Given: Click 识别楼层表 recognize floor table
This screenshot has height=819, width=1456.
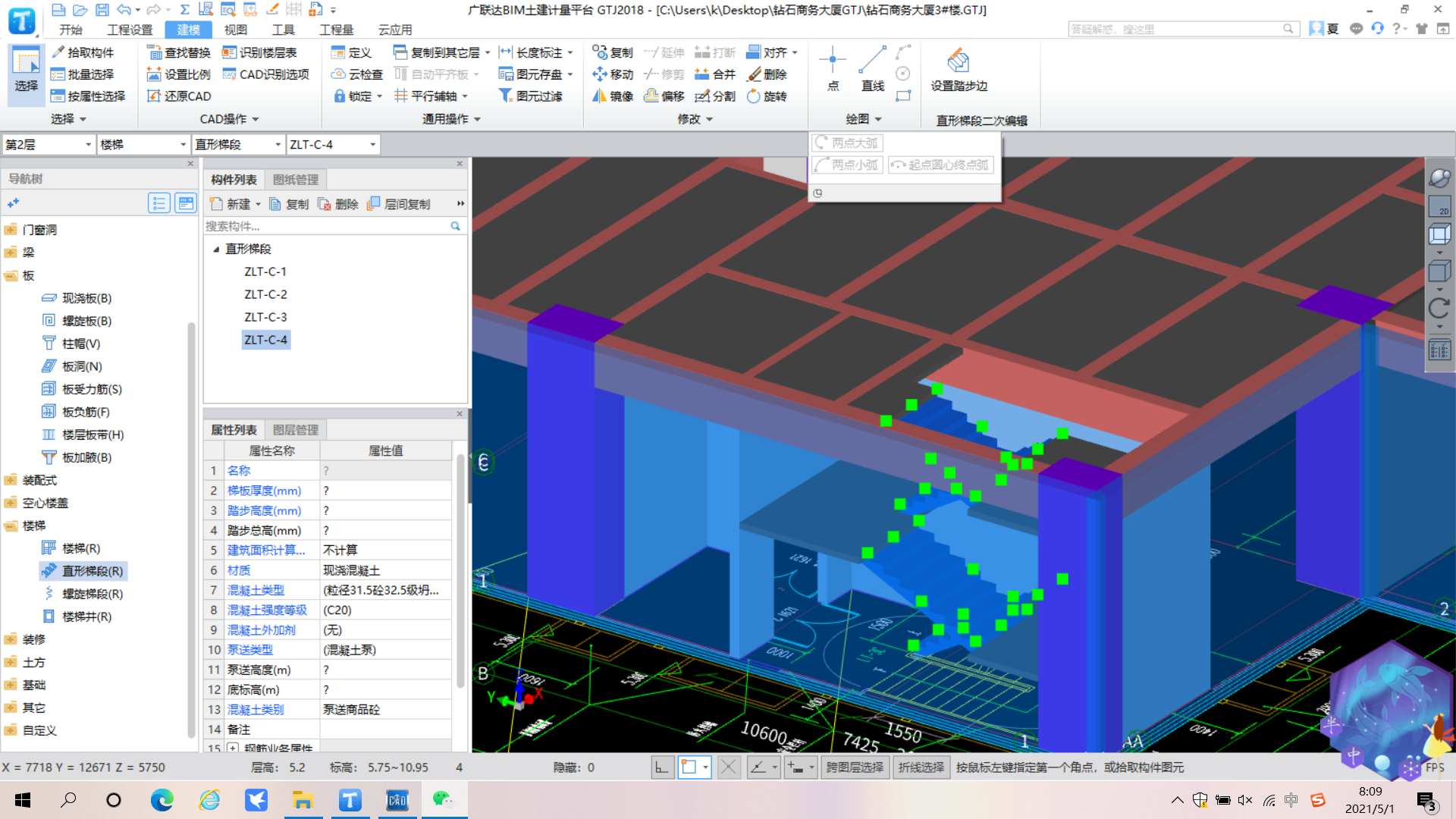Looking at the screenshot, I should [259, 52].
